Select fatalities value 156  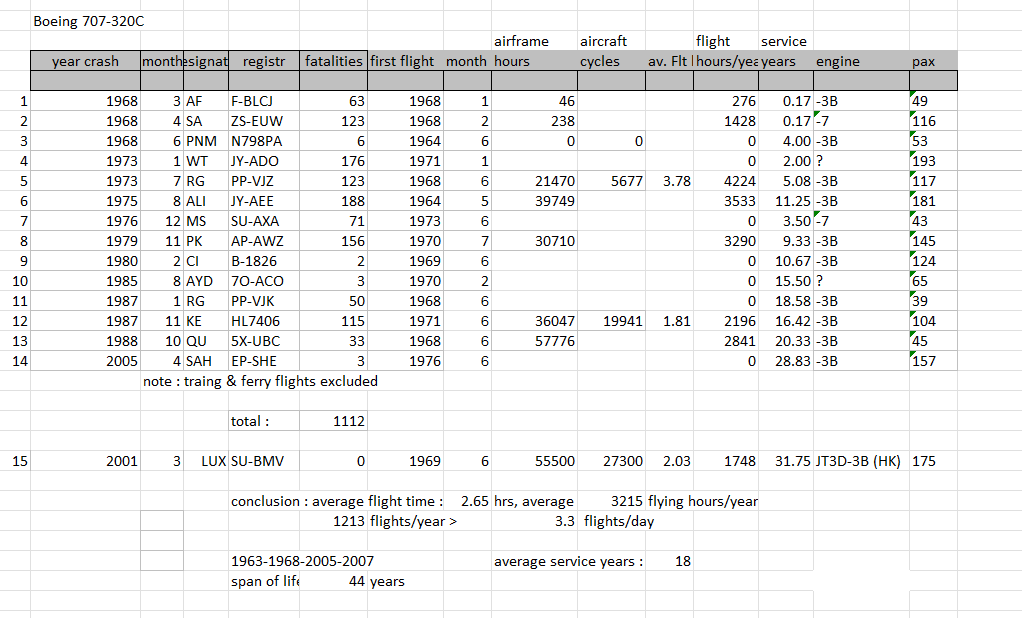click(x=333, y=241)
